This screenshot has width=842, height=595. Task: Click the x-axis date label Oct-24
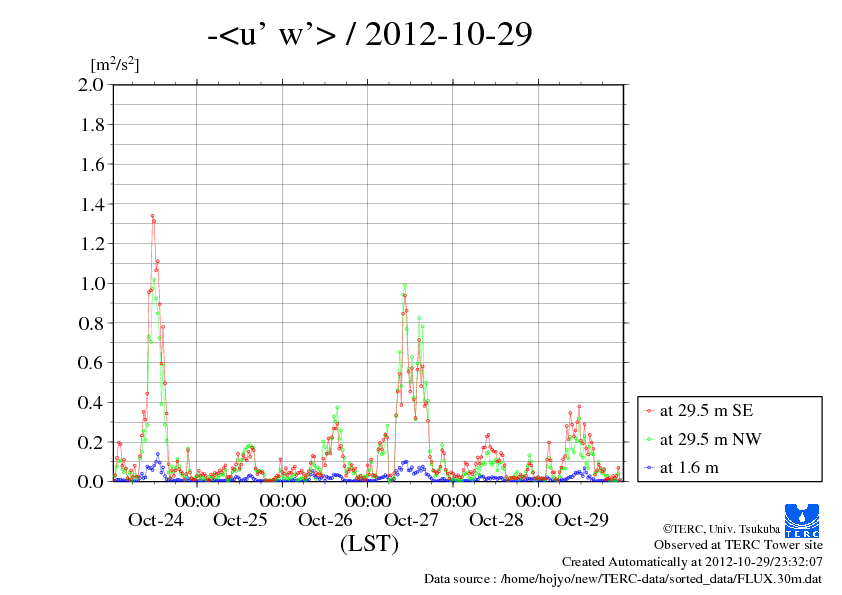156,520
